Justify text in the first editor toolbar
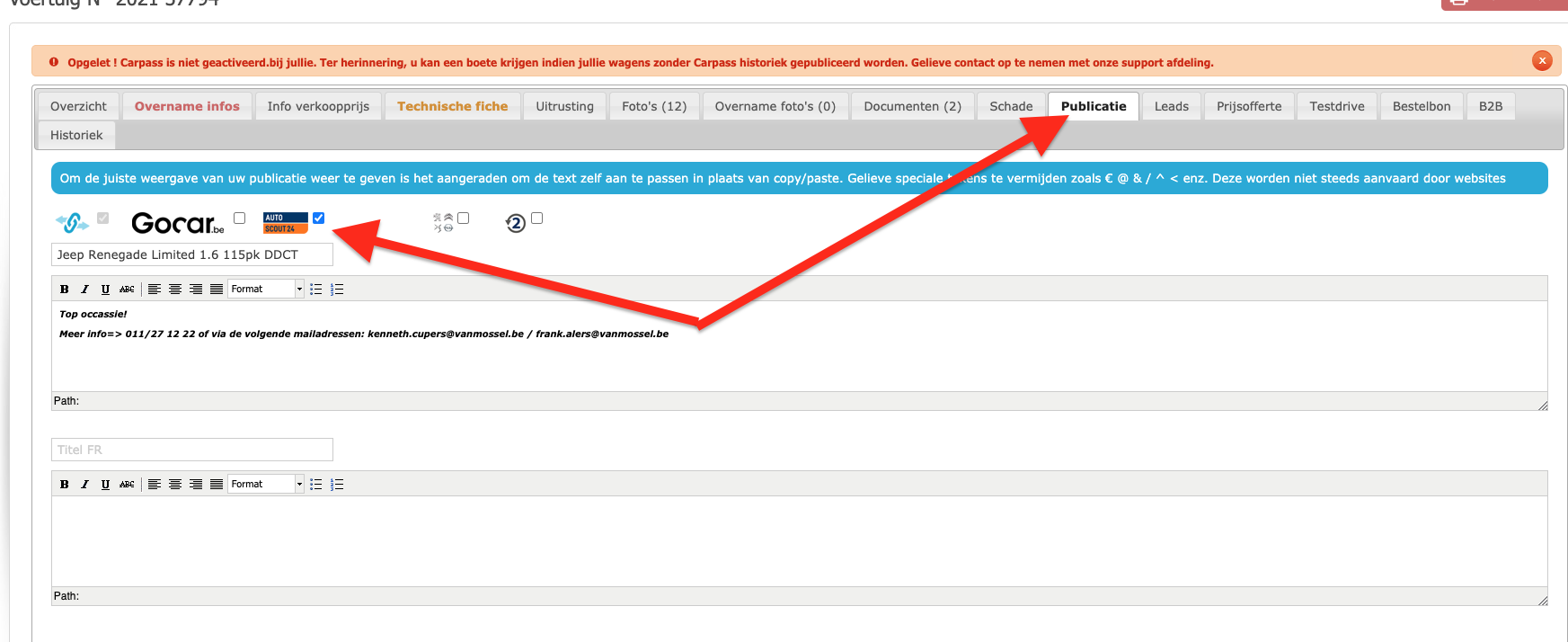The height and width of the screenshot is (642, 1568). (217, 289)
